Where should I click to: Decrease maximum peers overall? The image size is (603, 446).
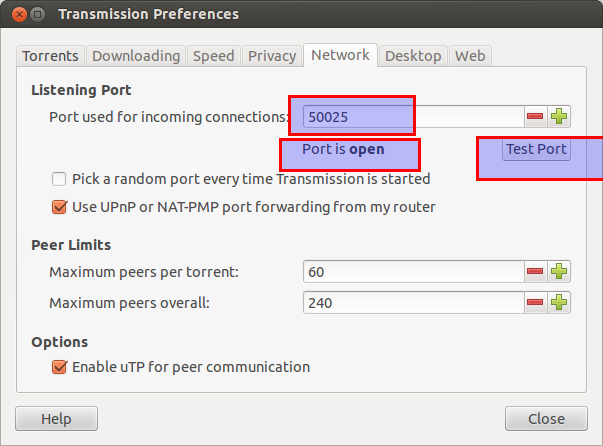pos(535,303)
